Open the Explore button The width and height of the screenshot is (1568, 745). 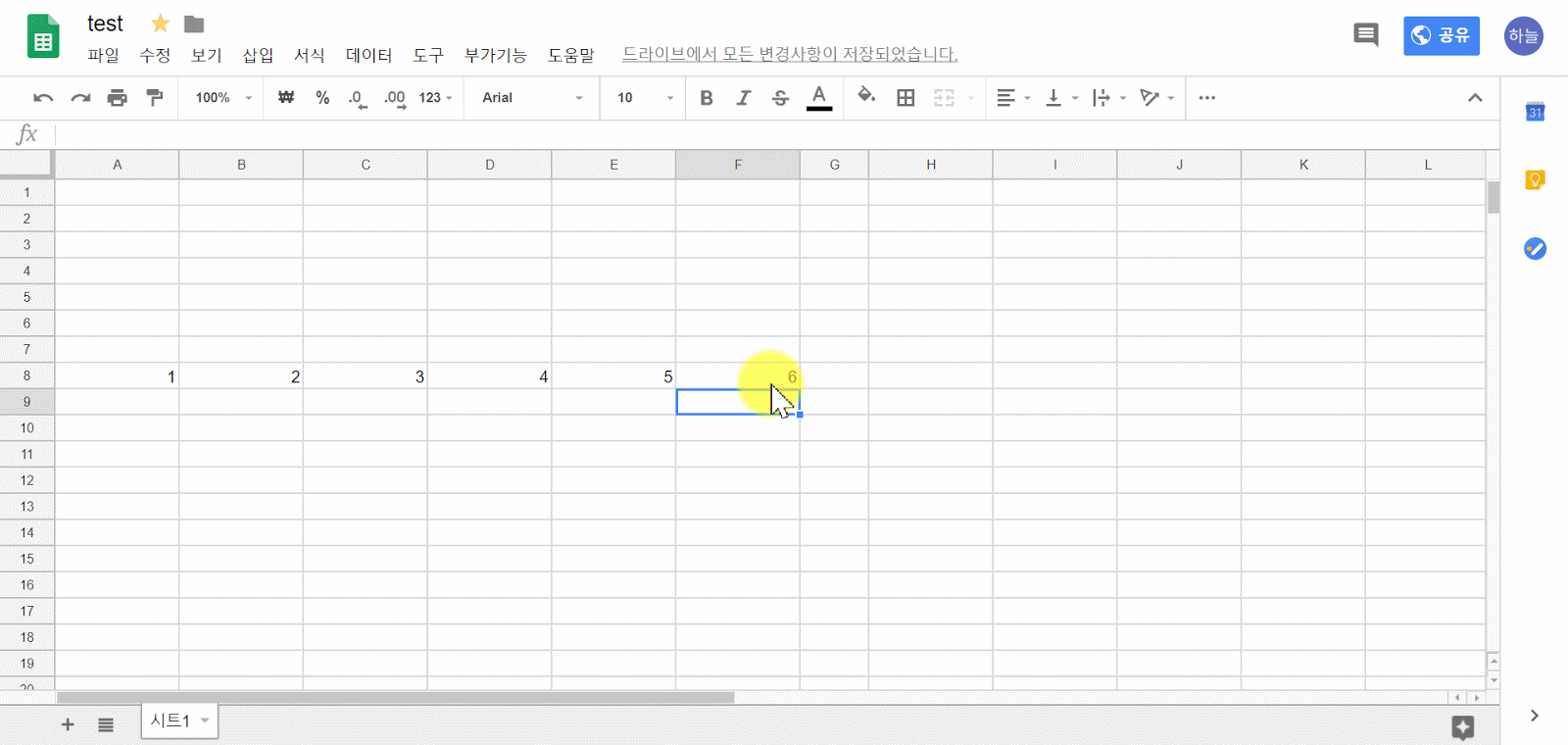coord(1463,726)
